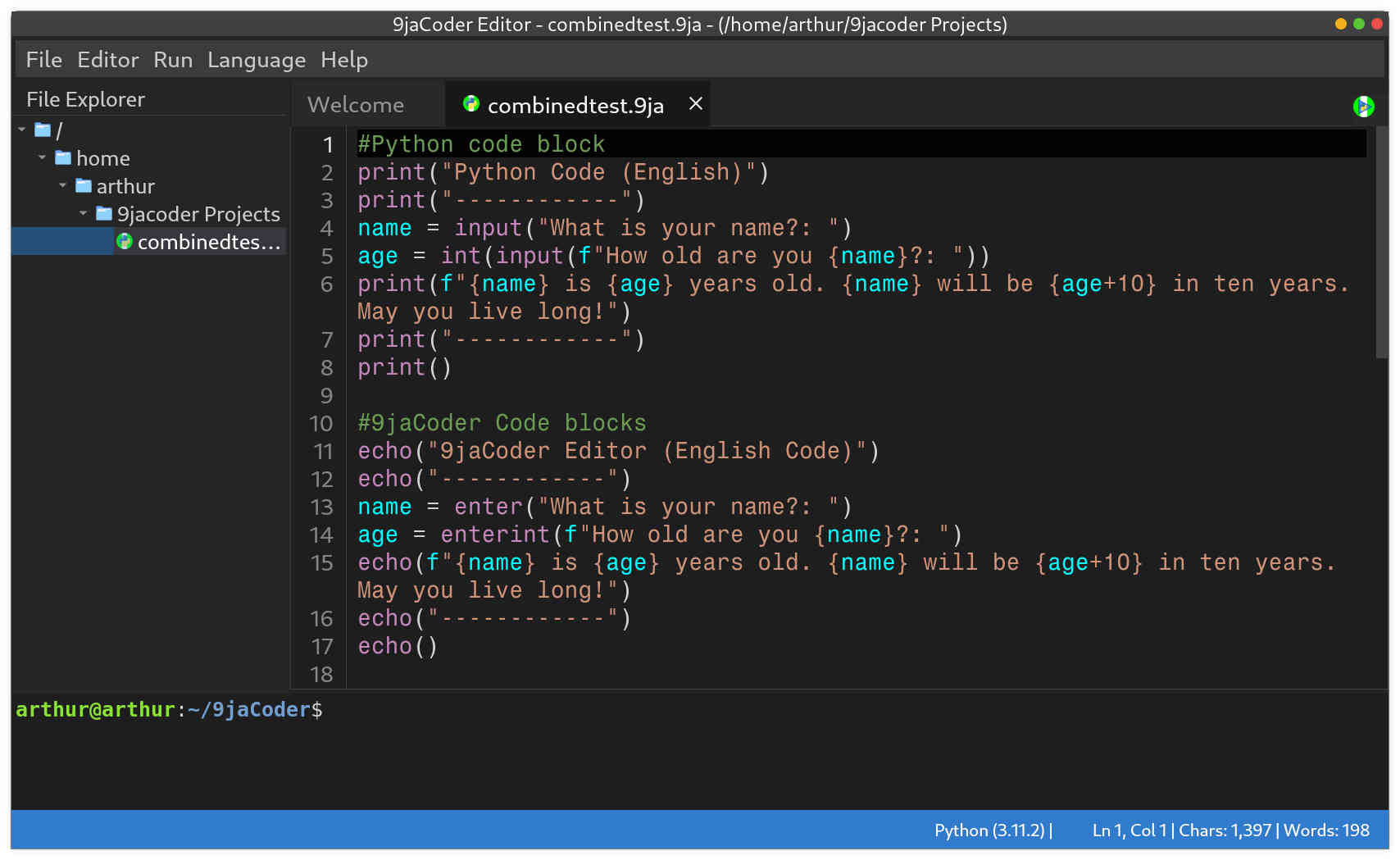
Task: Select the arthur folder icon
Action: pyautogui.click(x=84, y=186)
